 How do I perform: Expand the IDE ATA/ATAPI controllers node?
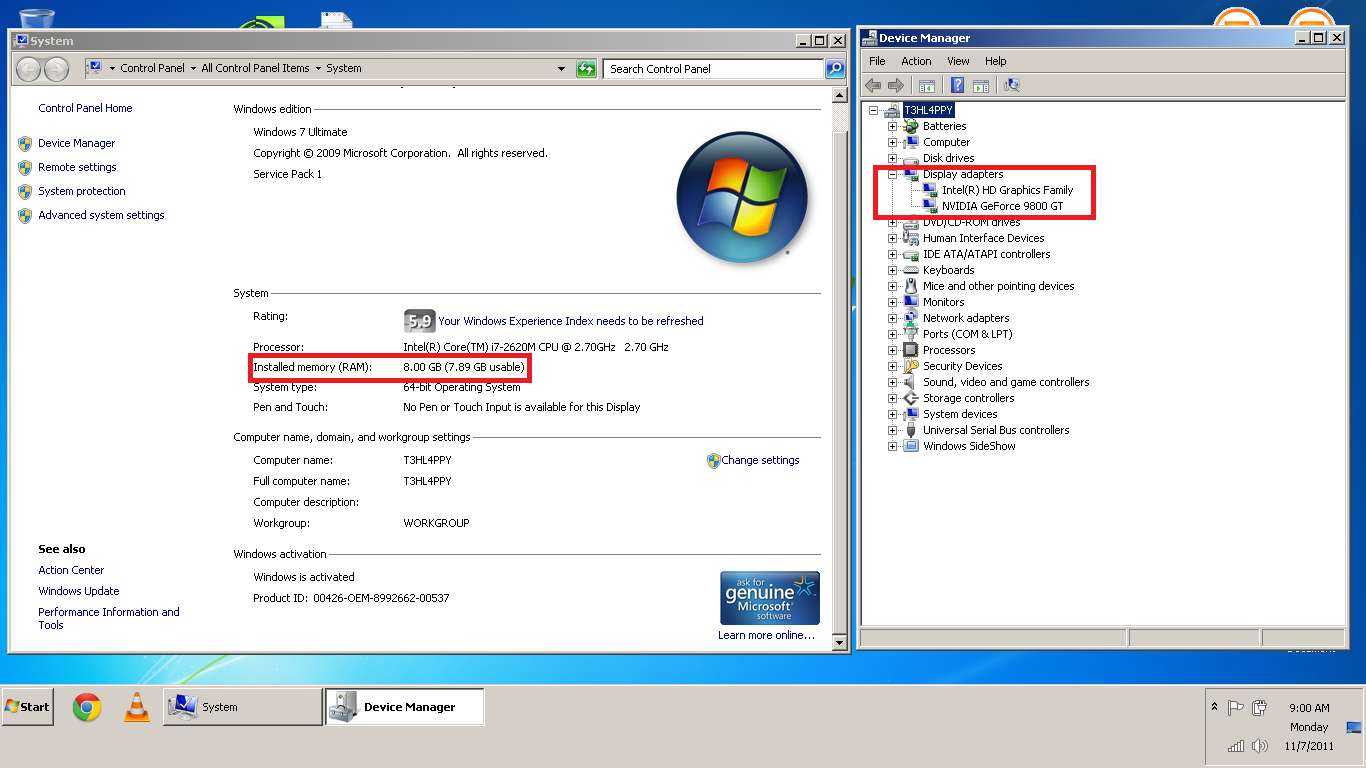893,255
